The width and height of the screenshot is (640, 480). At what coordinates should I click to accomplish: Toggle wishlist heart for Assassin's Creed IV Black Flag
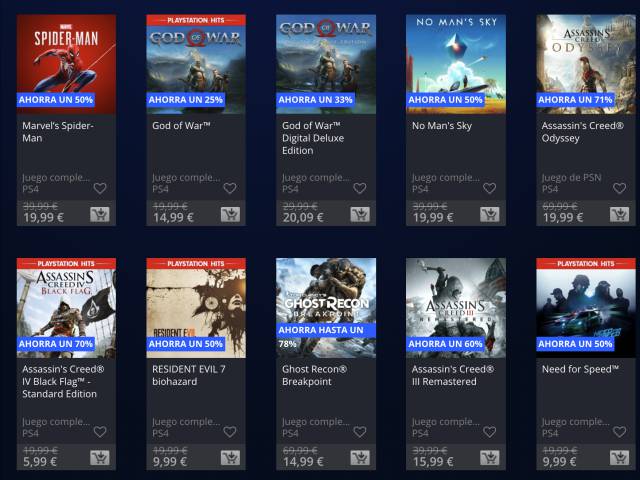pyautogui.click(x=100, y=432)
